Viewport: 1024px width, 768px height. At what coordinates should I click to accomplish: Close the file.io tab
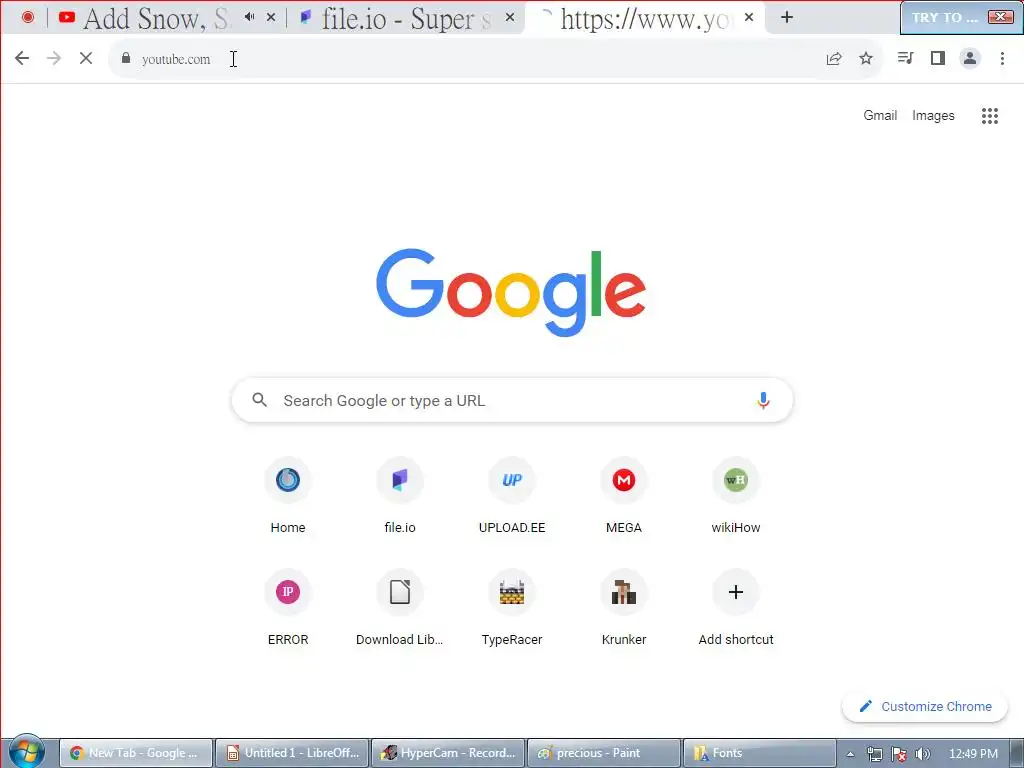(511, 17)
